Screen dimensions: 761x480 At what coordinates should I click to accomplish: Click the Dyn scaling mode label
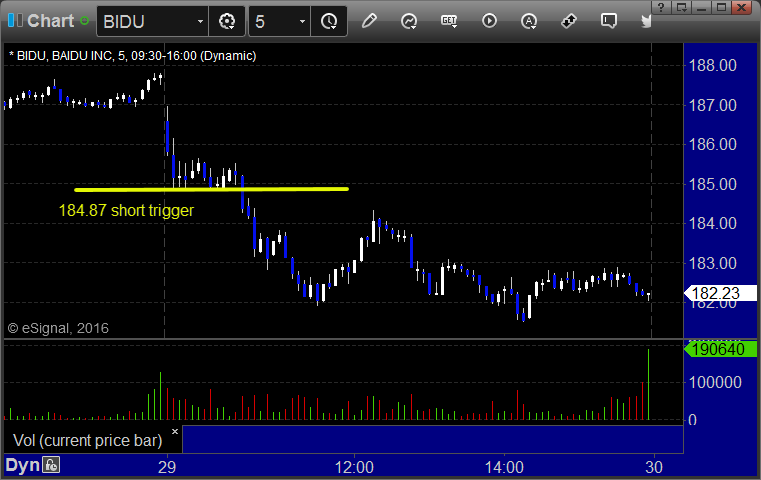point(22,465)
